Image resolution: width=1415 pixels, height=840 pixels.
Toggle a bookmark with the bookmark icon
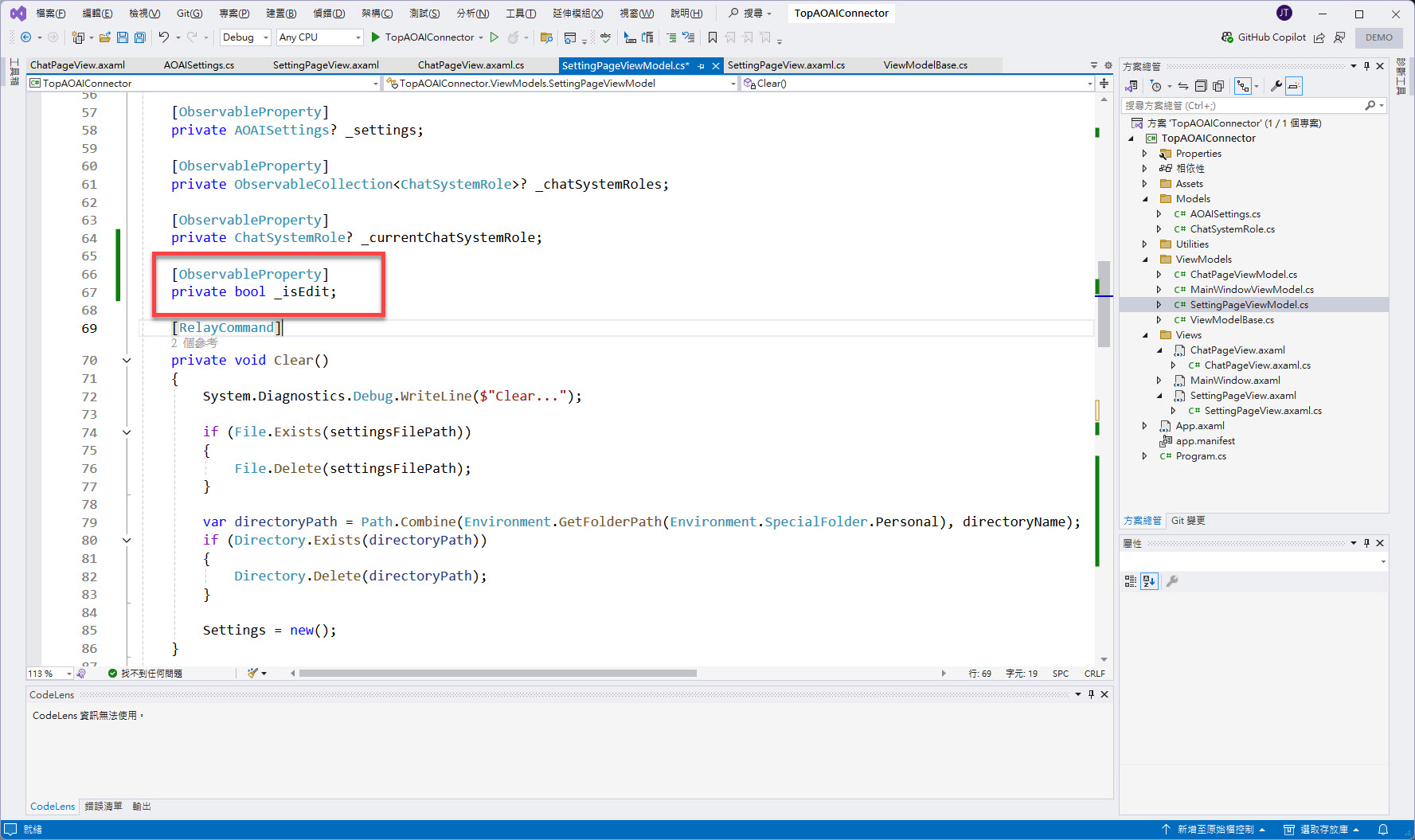click(x=713, y=37)
